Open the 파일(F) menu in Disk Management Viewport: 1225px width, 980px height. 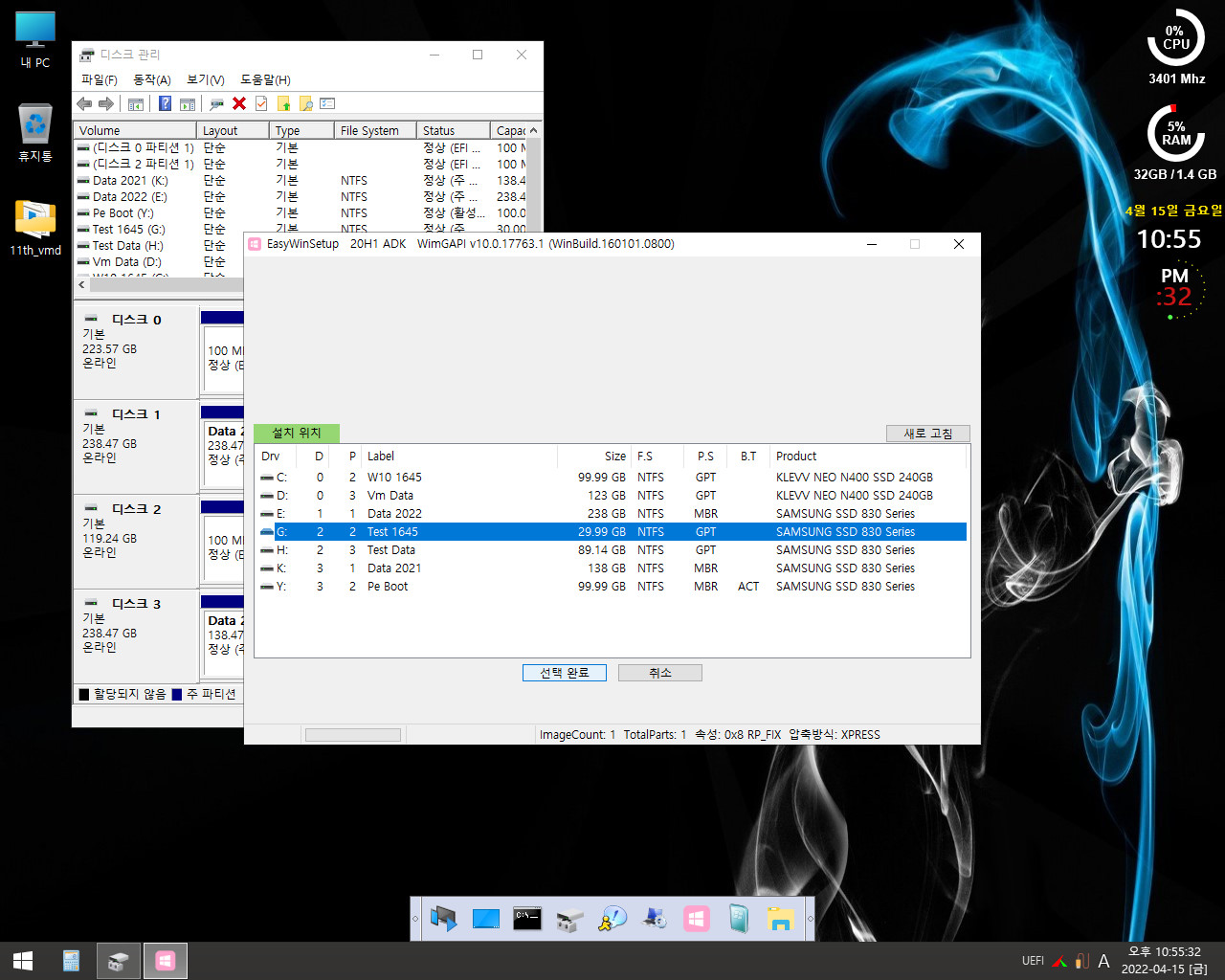100,79
